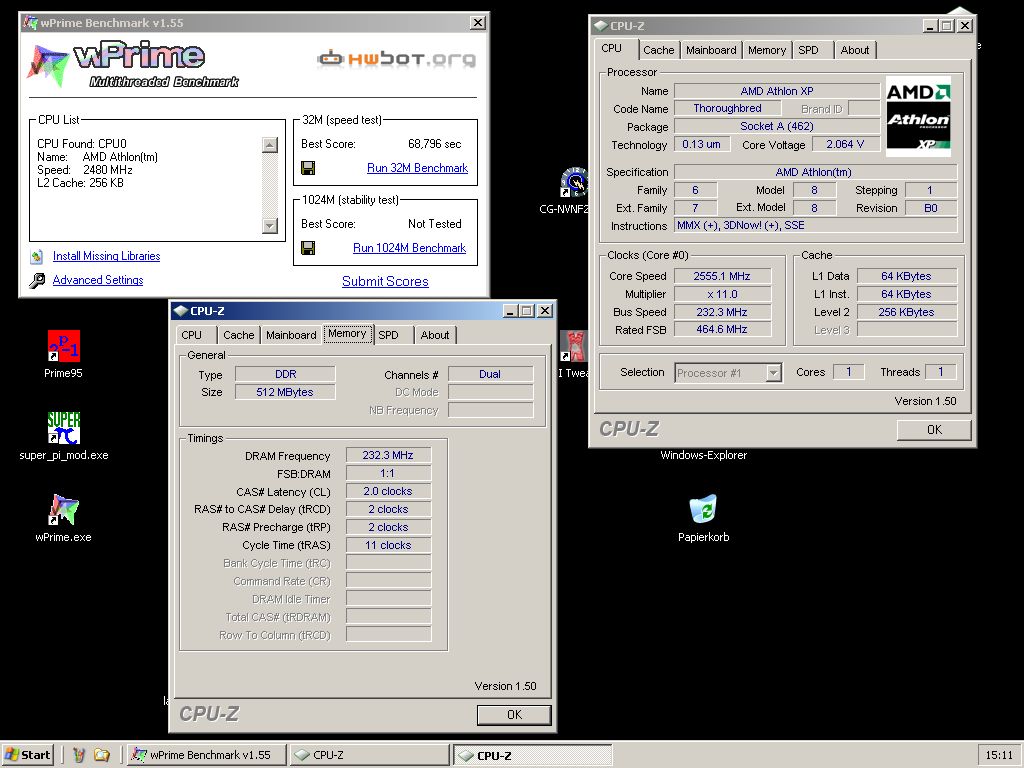Click the Multiplier value x 11.0

(x=722, y=295)
